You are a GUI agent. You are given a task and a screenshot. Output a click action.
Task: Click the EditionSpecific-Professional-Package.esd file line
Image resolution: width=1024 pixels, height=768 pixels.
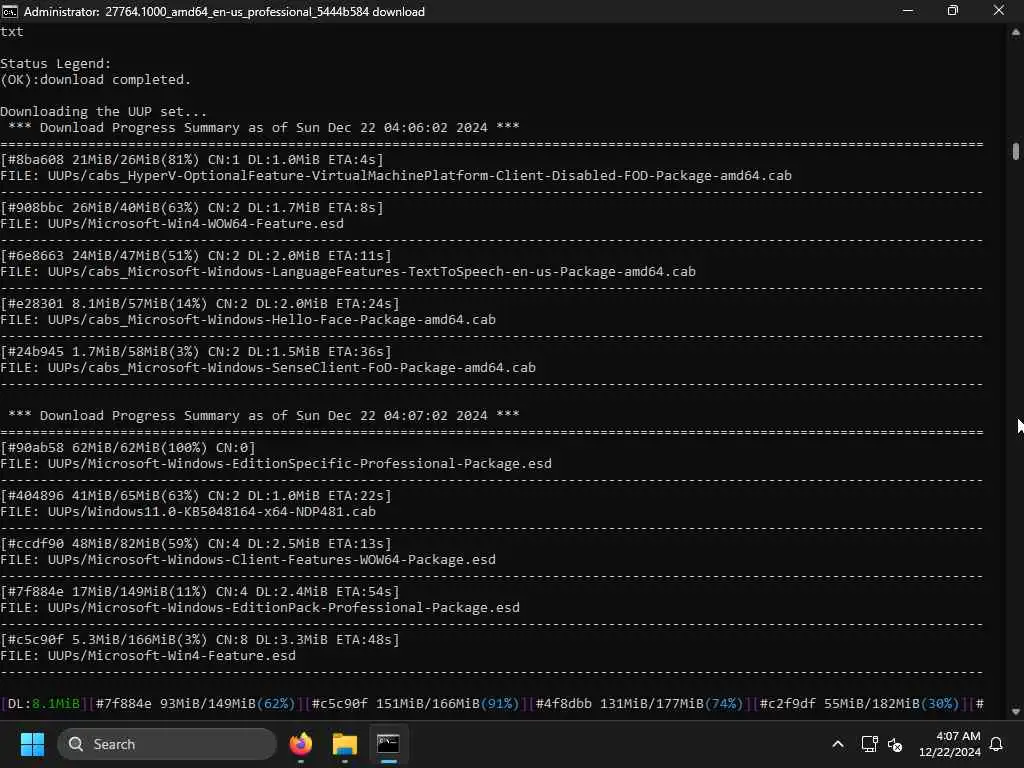click(276, 463)
